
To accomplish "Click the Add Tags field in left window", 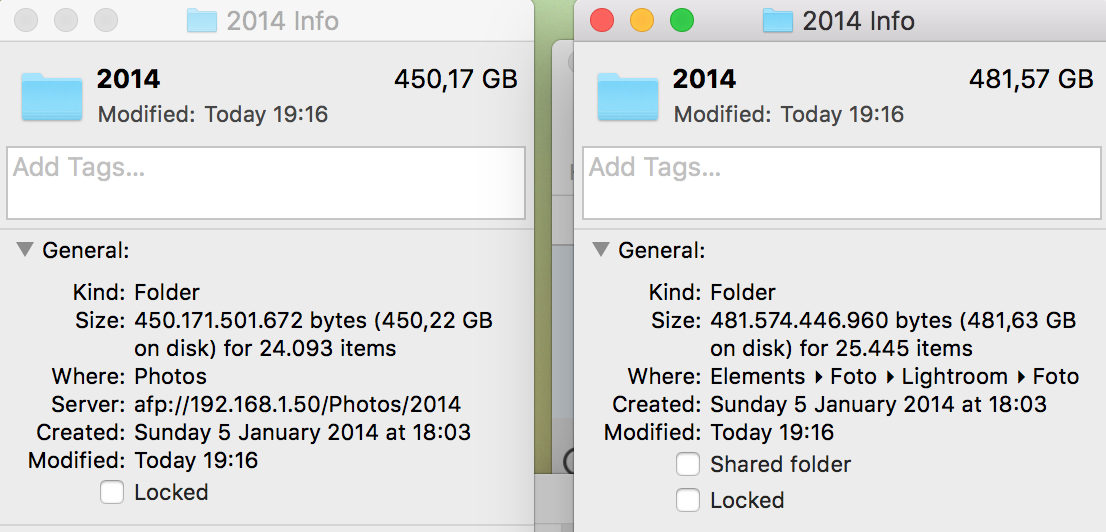I will (266, 183).
